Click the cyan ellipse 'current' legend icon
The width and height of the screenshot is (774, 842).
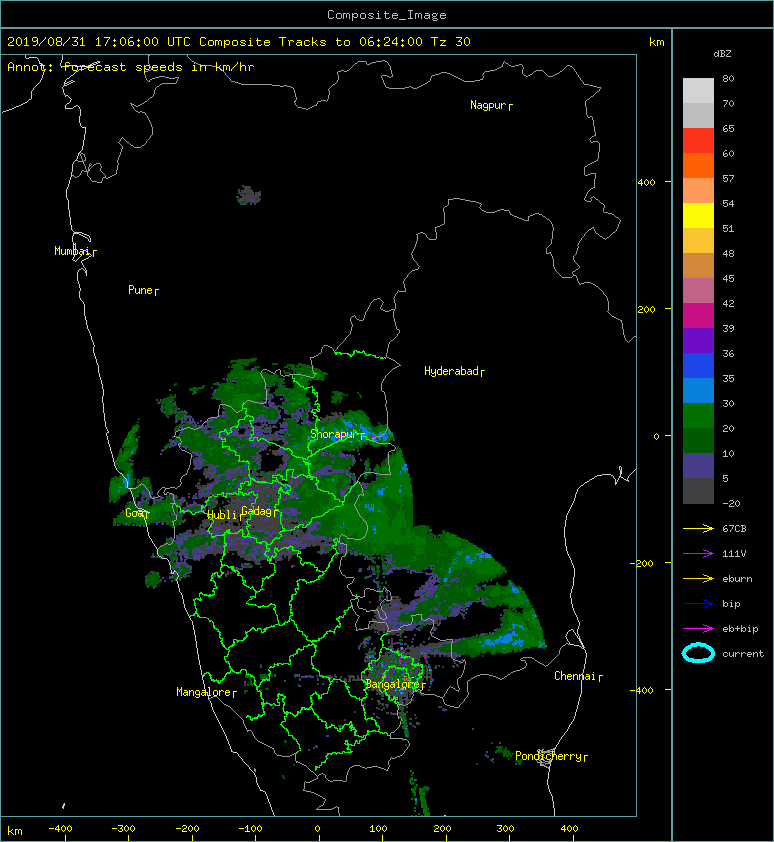tap(698, 653)
